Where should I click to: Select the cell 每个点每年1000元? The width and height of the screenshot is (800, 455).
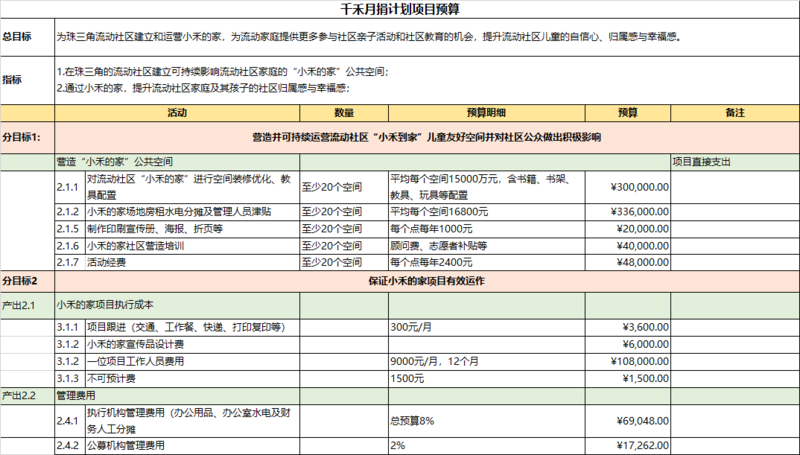pos(487,229)
